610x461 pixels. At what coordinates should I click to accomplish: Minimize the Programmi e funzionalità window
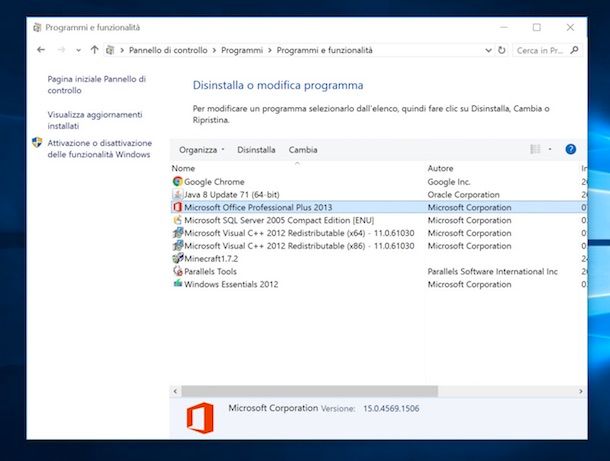[x=504, y=27]
